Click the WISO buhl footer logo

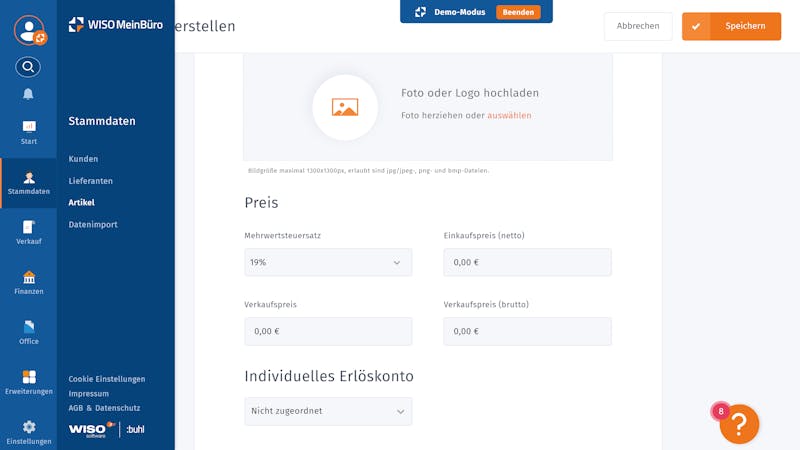(107, 430)
